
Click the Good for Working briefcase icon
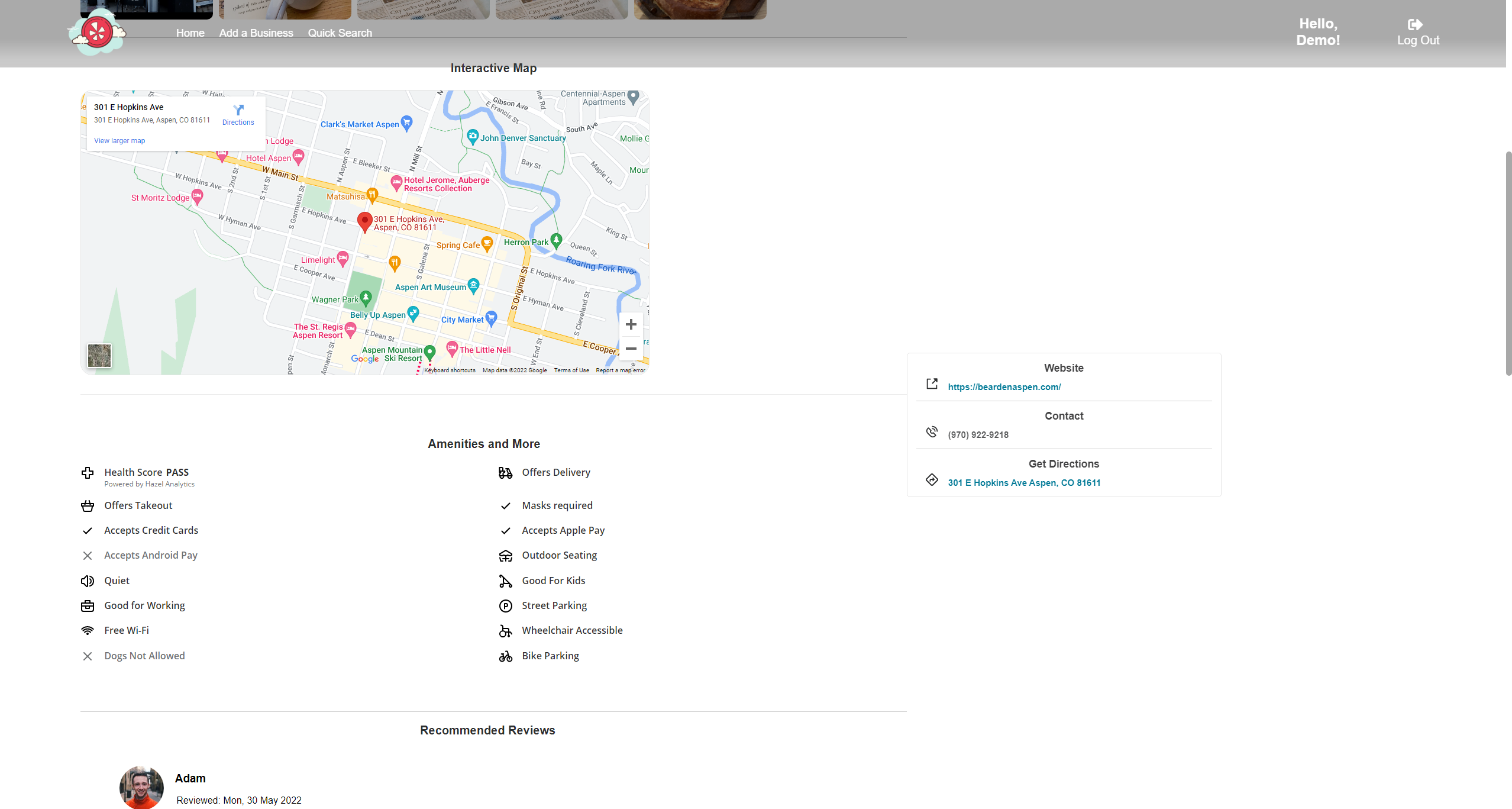click(88, 606)
